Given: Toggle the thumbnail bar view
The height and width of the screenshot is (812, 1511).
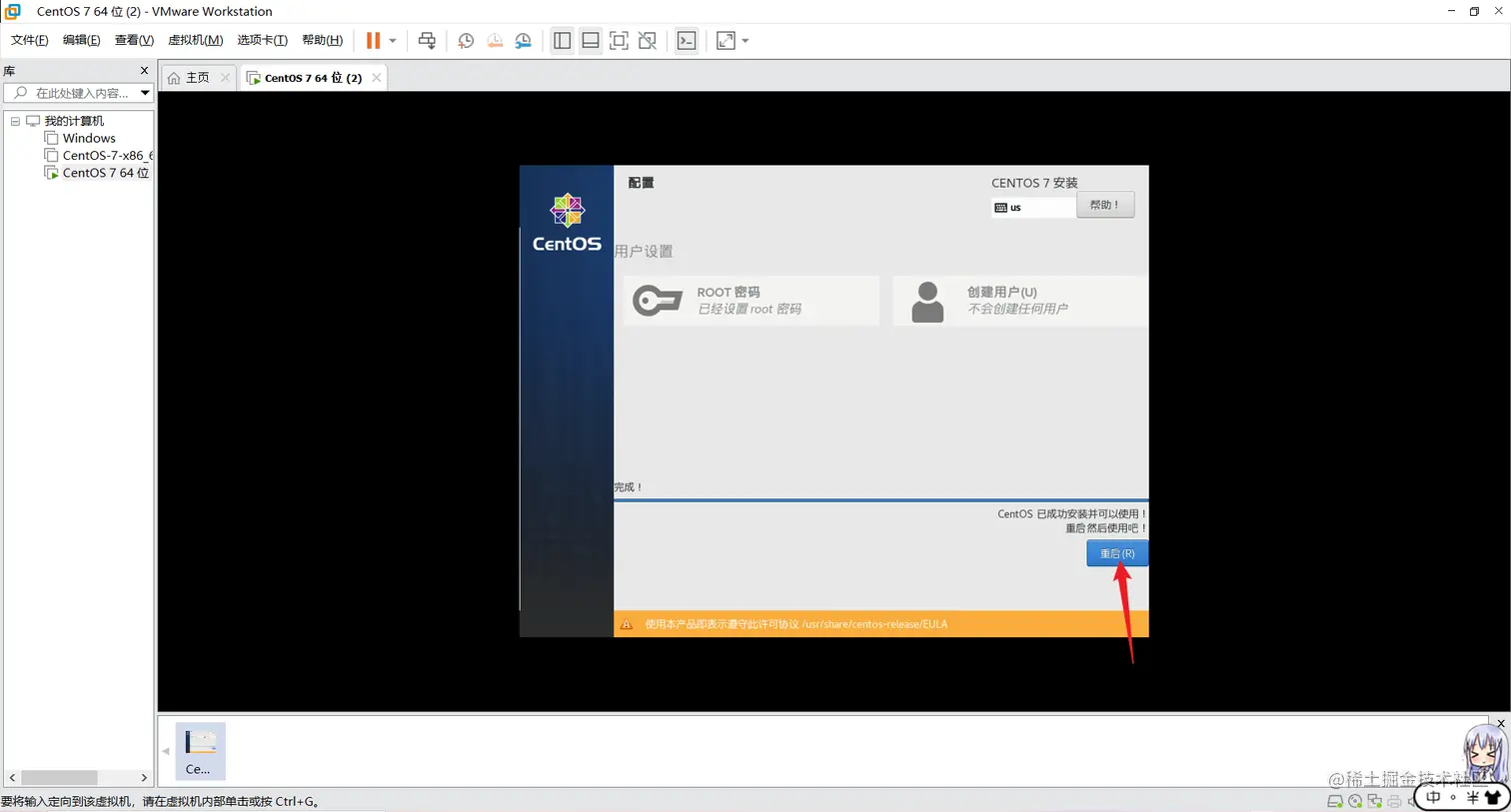Looking at the screenshot, I should pos(591,40).
